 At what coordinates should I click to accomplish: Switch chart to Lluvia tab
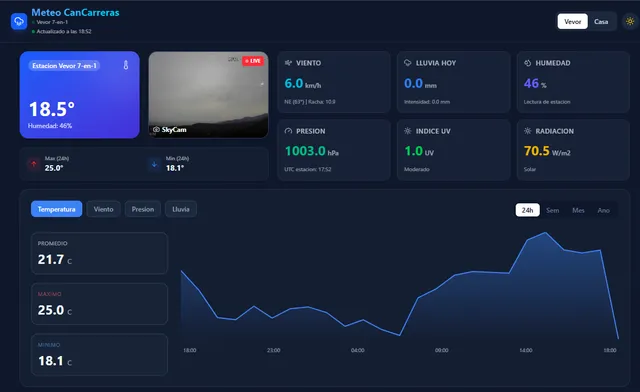(x=181, y=209)
